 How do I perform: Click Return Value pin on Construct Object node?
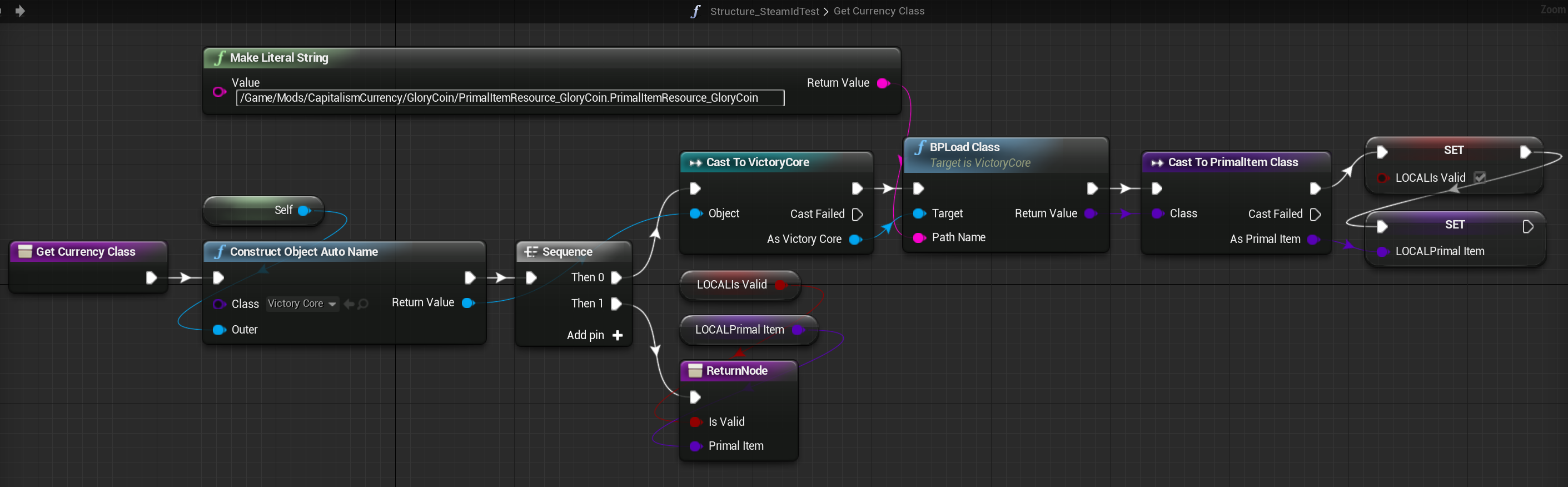[468, 303]
